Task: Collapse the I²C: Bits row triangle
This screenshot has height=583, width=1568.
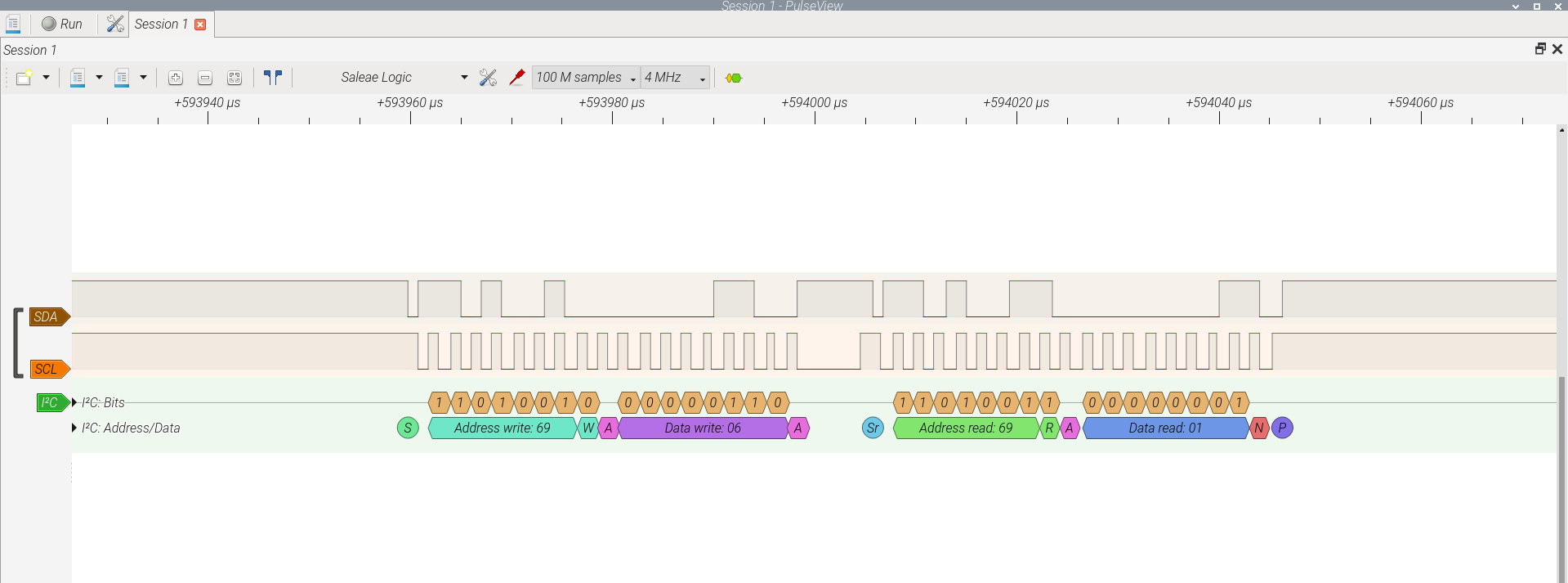Action: coord(74,402)
